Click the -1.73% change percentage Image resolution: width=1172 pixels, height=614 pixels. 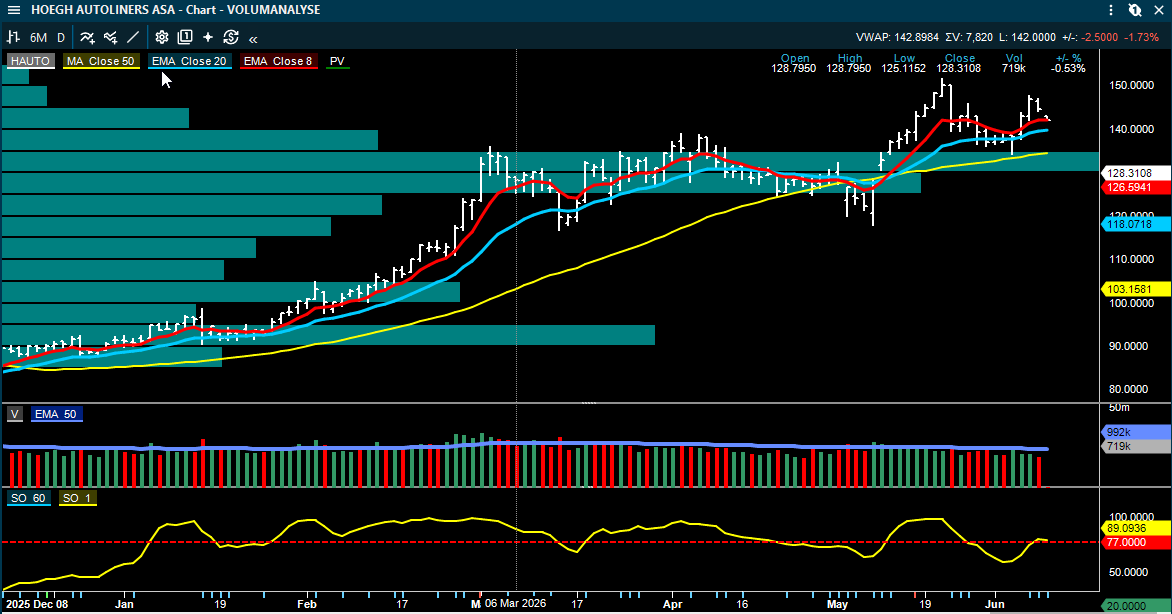point(1142,37)
